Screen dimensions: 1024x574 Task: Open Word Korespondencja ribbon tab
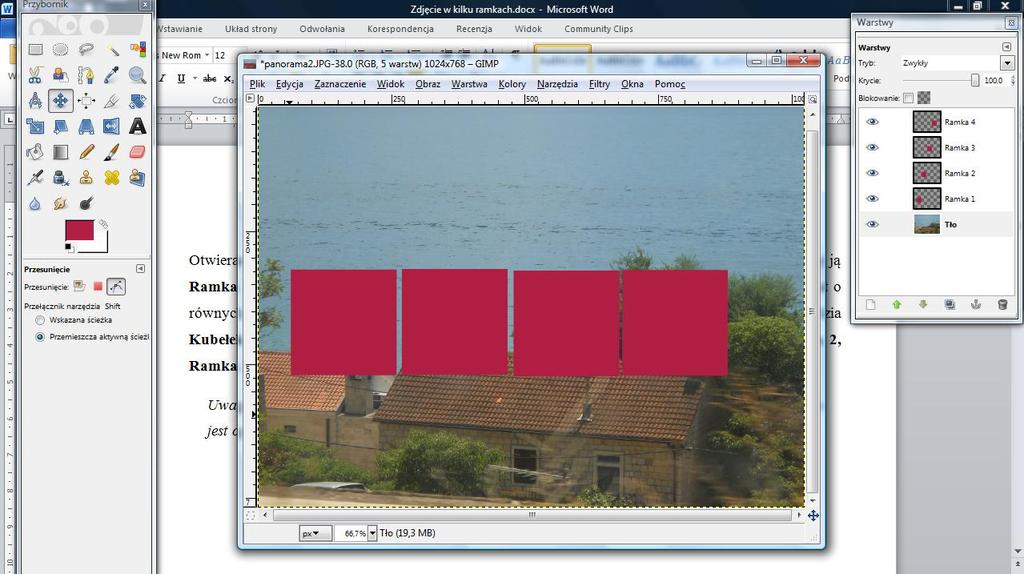point(400,29)
